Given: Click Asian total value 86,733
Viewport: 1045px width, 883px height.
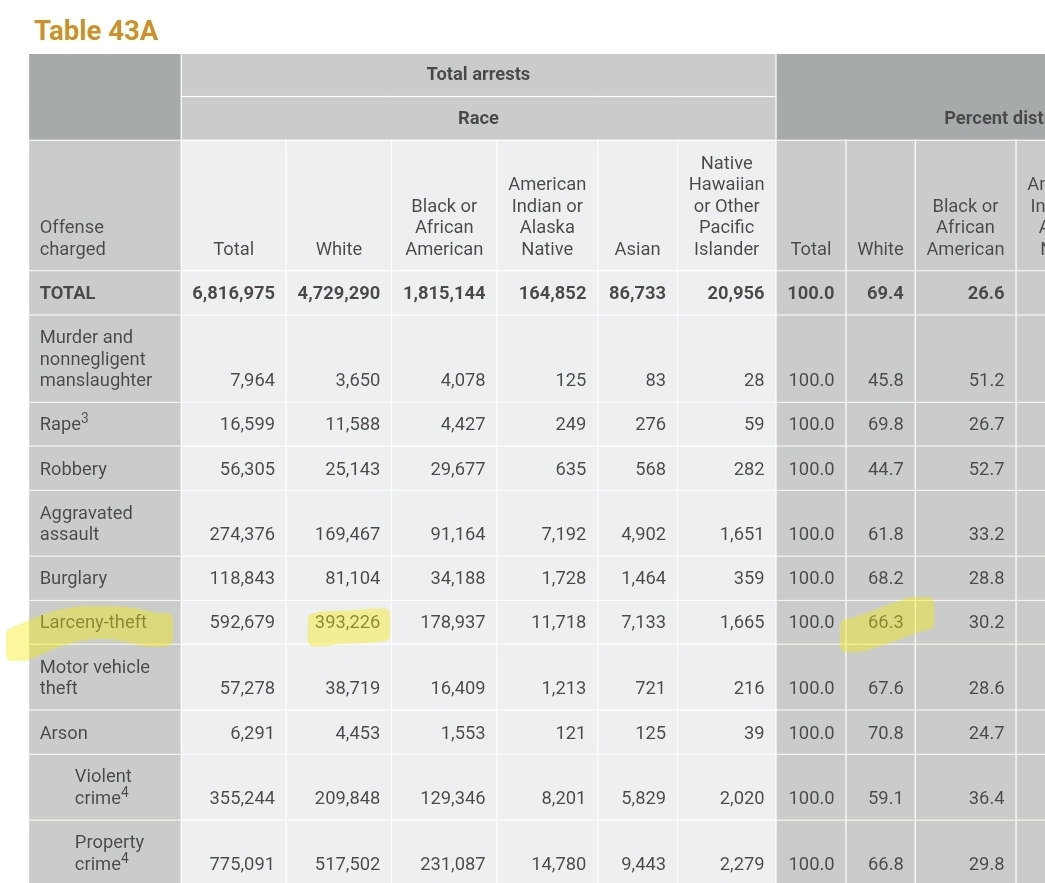Looking at the screenshot, I should (x=637, y=293).
